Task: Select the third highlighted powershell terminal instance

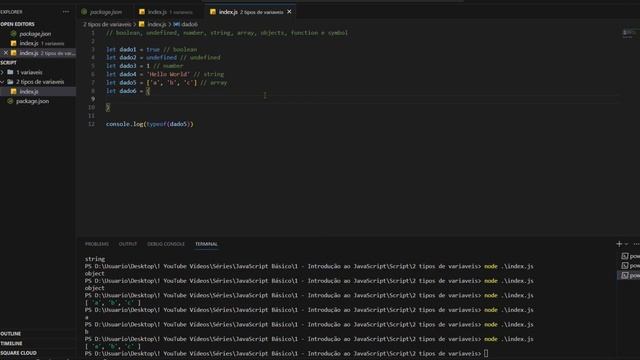Action: pos(630,276)
